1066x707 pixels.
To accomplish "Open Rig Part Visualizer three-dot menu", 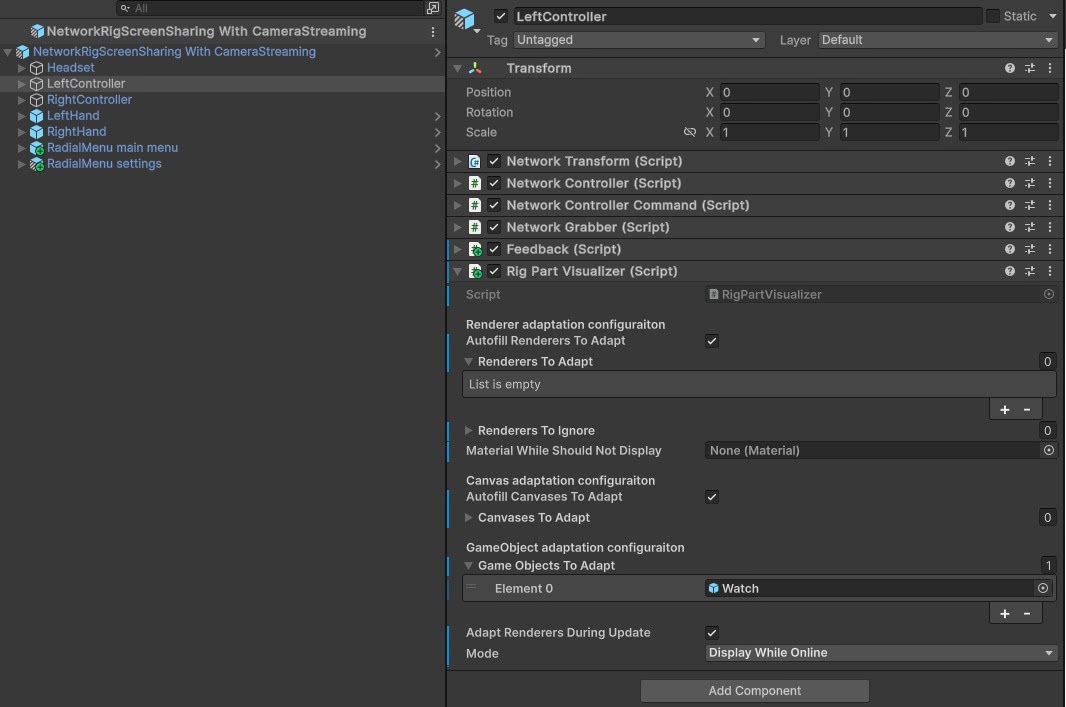I will [1049, 271].
